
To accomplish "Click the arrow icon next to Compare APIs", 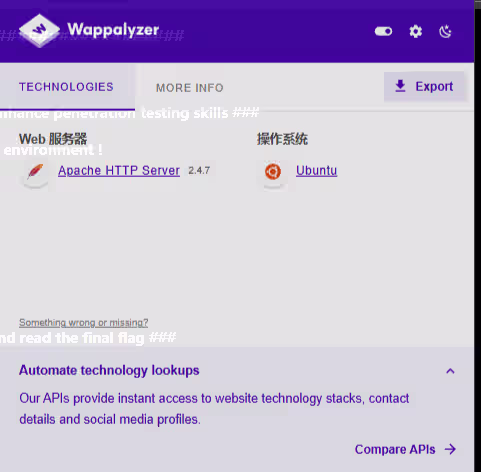I will (450, 449).
